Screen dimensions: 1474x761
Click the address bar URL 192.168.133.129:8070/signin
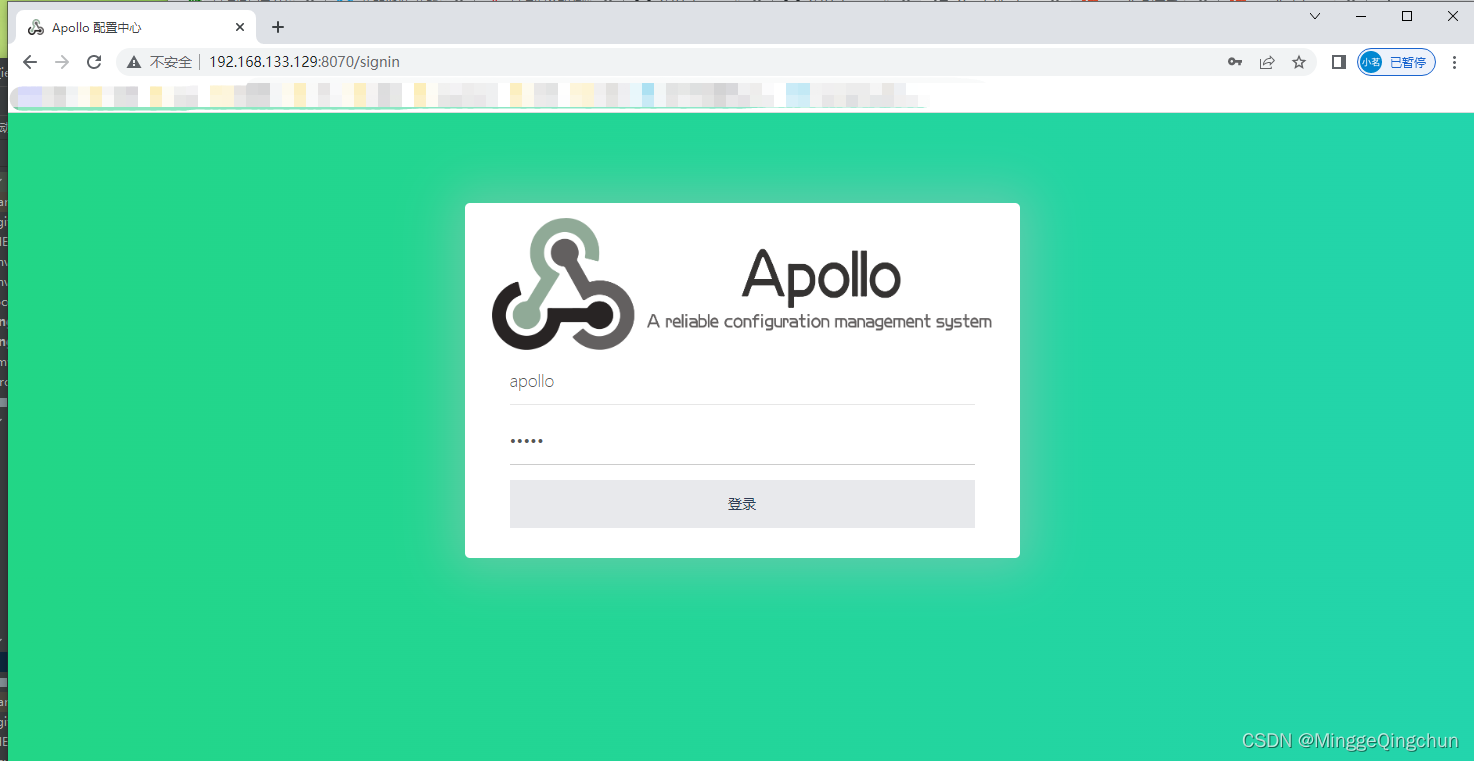click(304, 62)
